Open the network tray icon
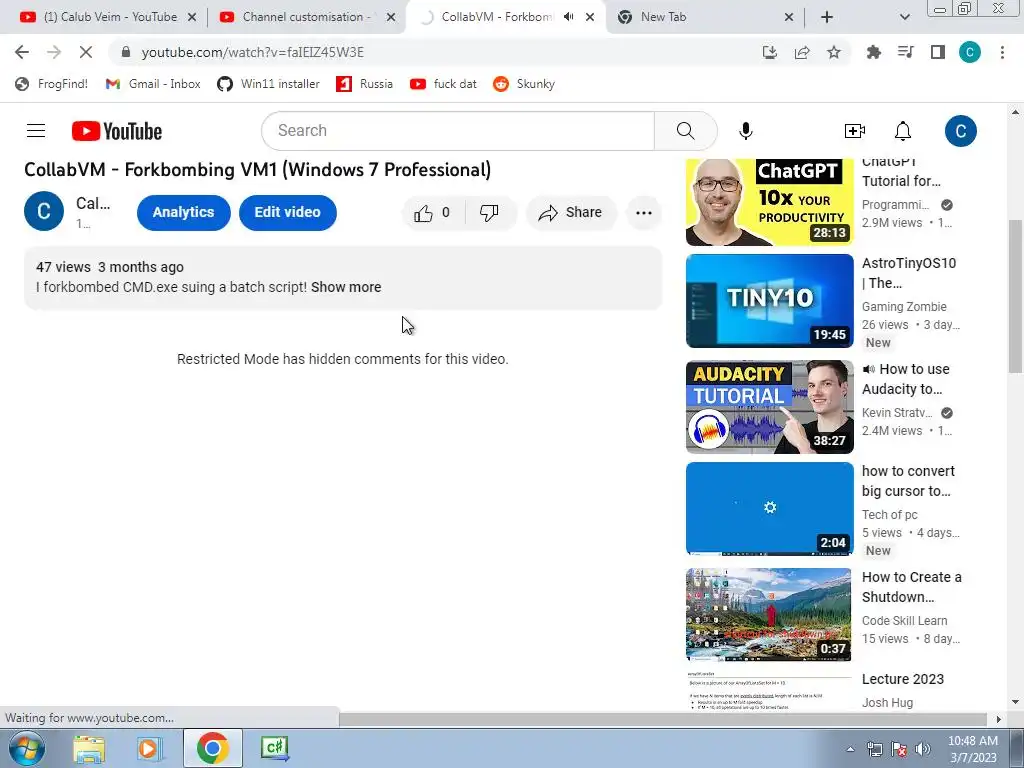Viewport: 1024px width, 768px height. (874, 749)
